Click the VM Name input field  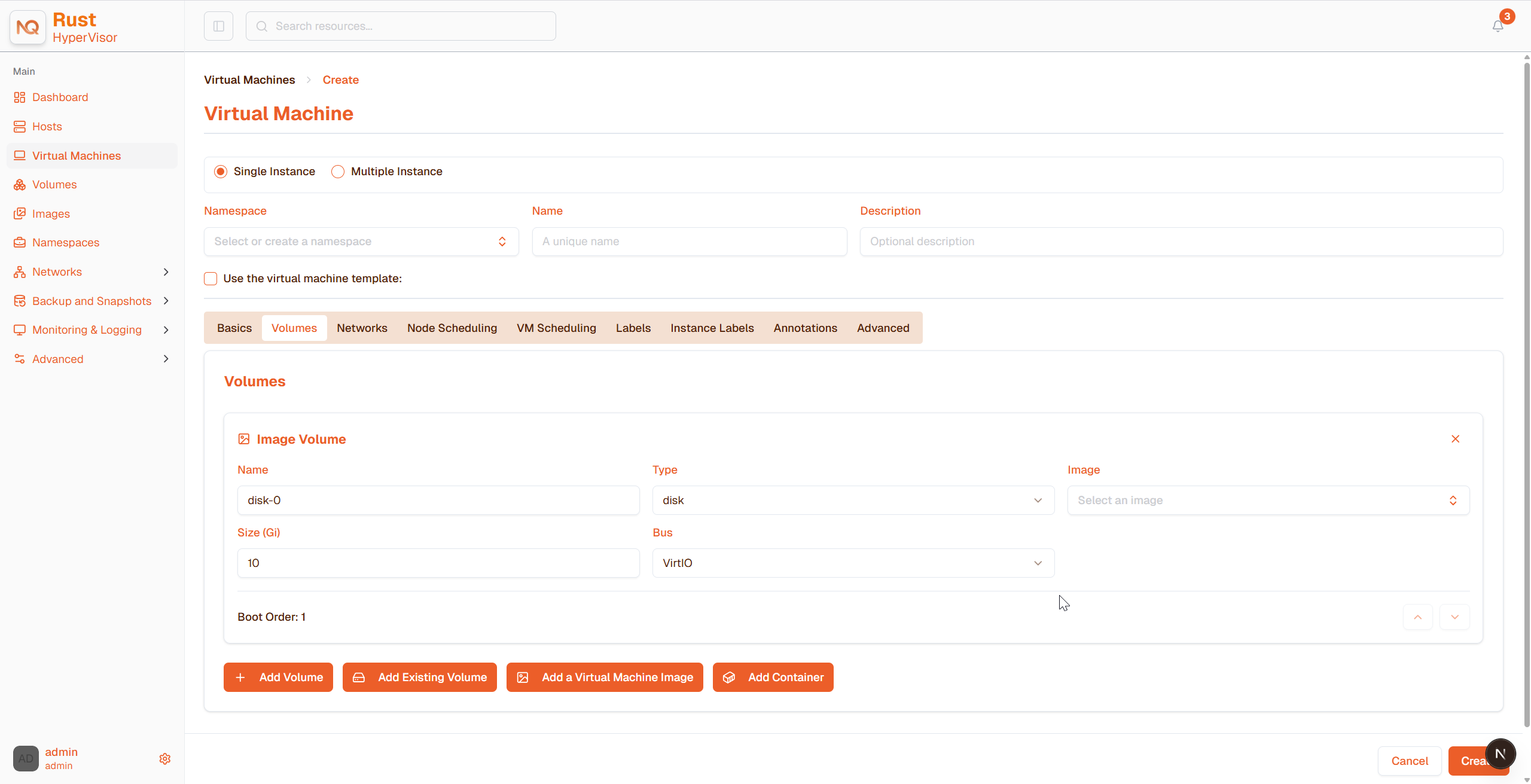[x=690, y=242]
